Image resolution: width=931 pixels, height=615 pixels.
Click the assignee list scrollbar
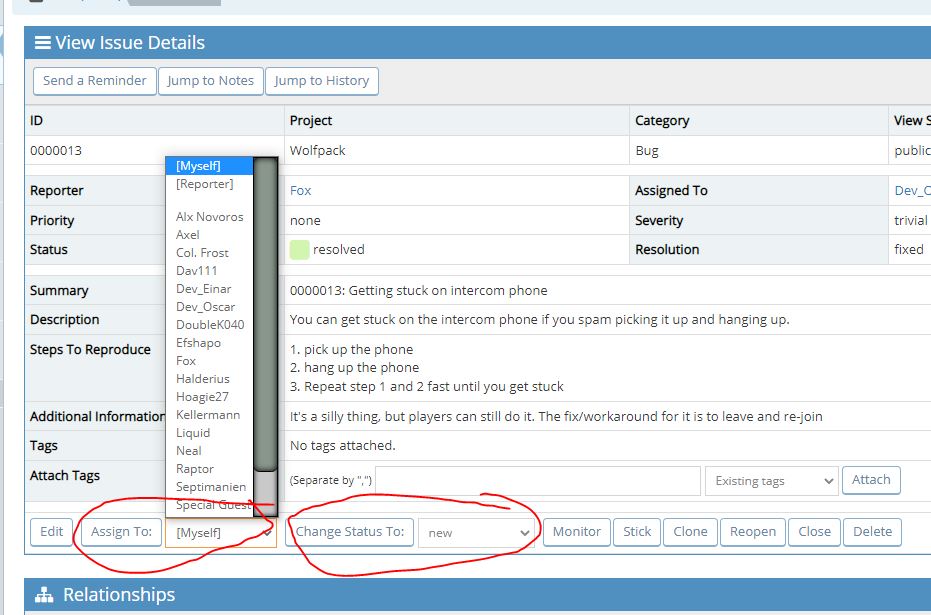[x=265, y=320]
